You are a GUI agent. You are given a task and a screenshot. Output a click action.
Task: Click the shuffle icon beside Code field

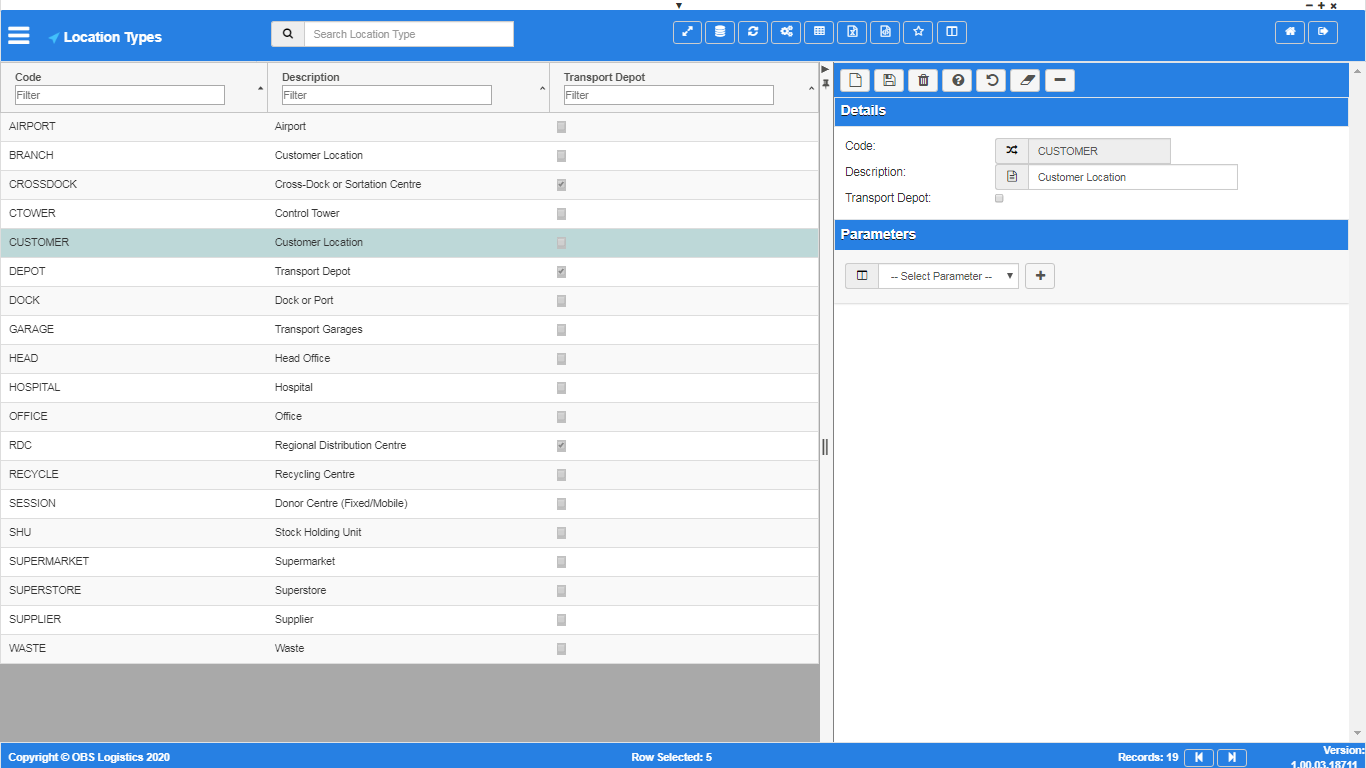coord(1012,151)
